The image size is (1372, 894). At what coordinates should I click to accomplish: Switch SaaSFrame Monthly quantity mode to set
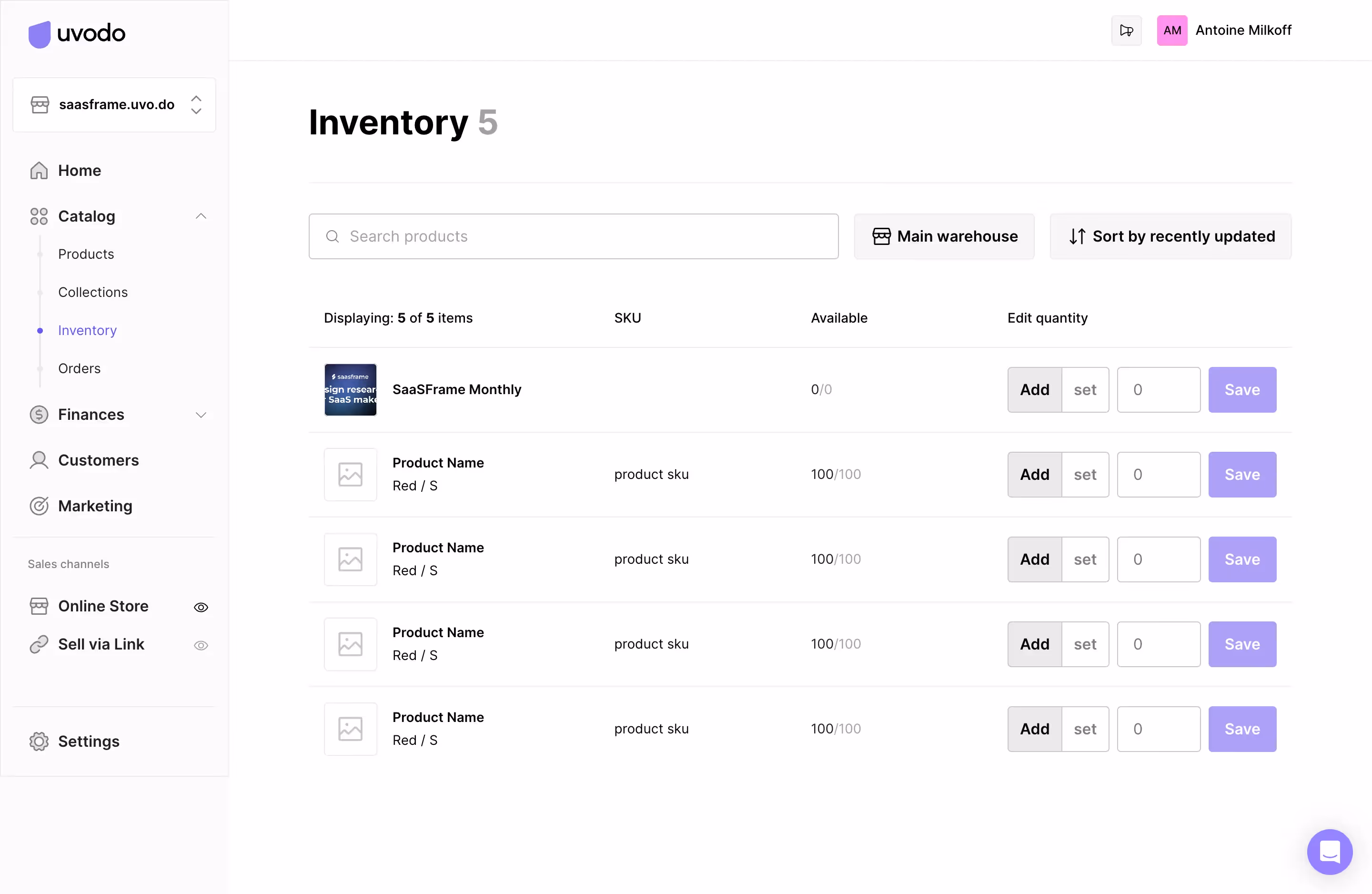[1085, 389]
